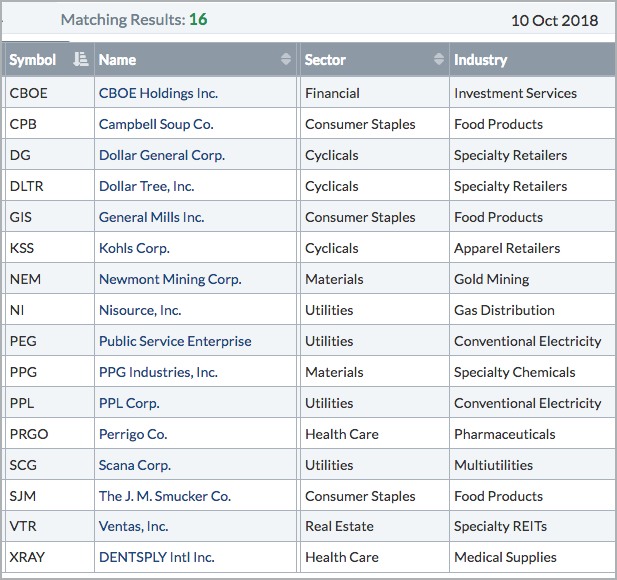
Task: Click the Name column sort arrows
Action: pos(287,60)
